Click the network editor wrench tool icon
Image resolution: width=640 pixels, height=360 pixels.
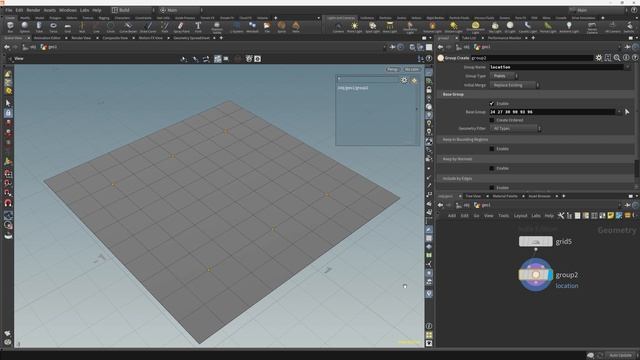(561, 216)
